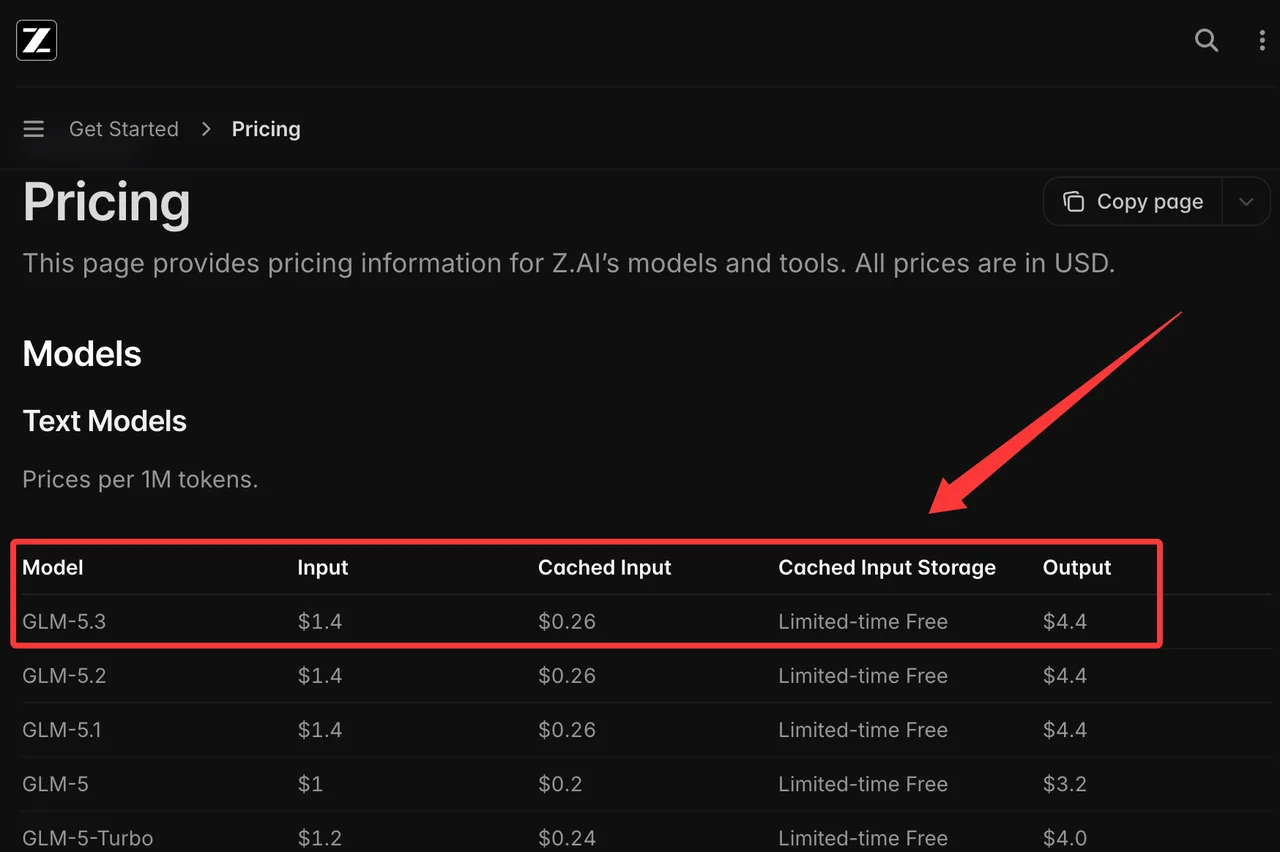Click GLM-5.2 input price $1.4

pos(320,676)
